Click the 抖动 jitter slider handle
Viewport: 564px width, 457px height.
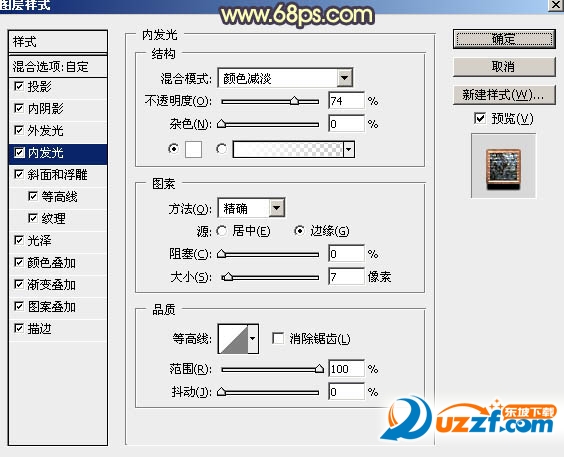click(222, 392)
